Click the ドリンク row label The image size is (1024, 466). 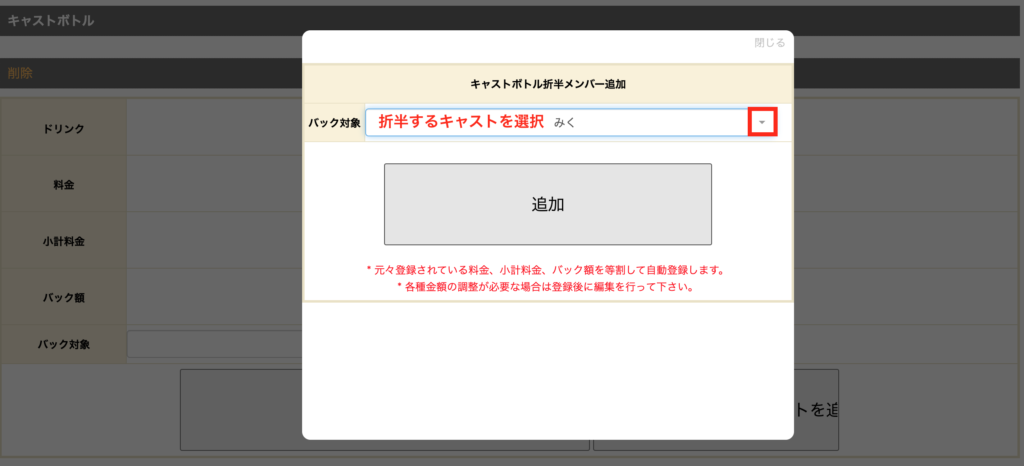tap(63, 129)
